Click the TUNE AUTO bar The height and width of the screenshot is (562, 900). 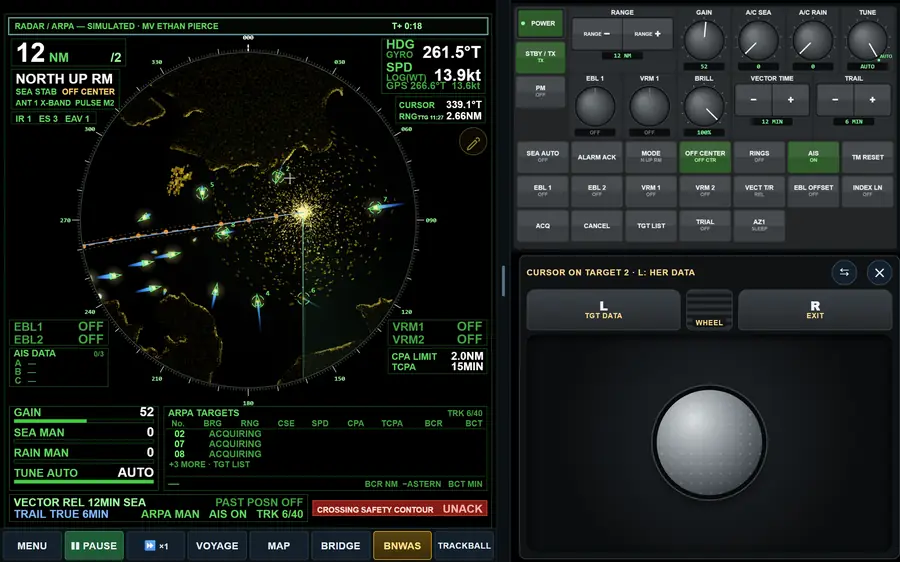84,481
